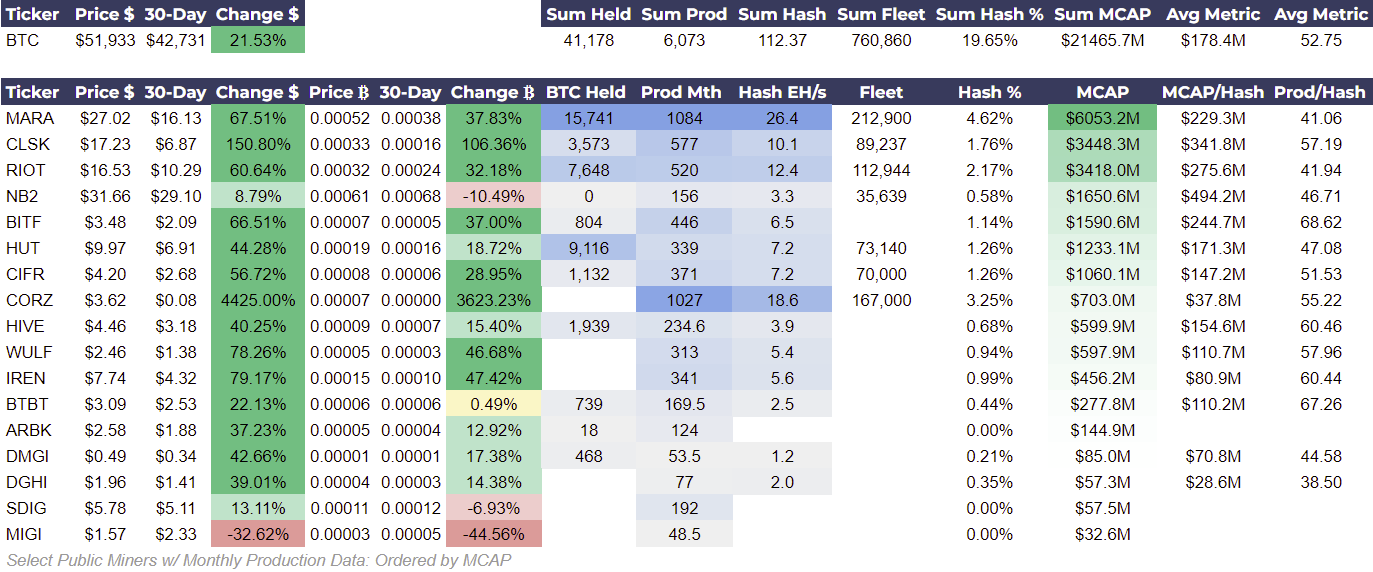Click CLSK's $3448.3M market cap cell
The height and width of the screenshot is (572, 1373).
tap(1103, 144)
